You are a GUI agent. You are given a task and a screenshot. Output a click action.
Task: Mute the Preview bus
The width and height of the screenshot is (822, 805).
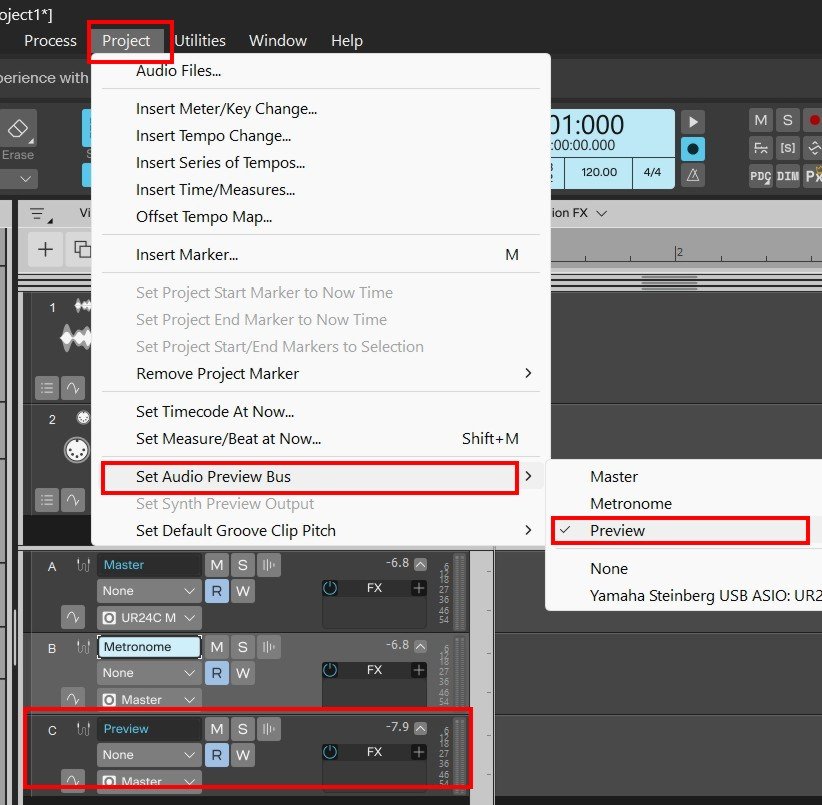[x=216, y=729]
